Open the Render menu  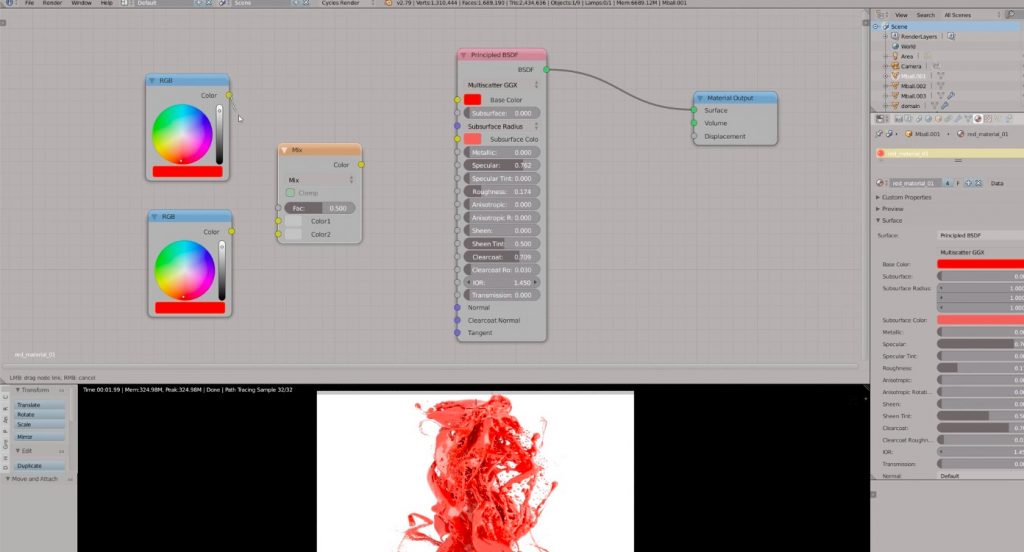click(x=52, y=3)
